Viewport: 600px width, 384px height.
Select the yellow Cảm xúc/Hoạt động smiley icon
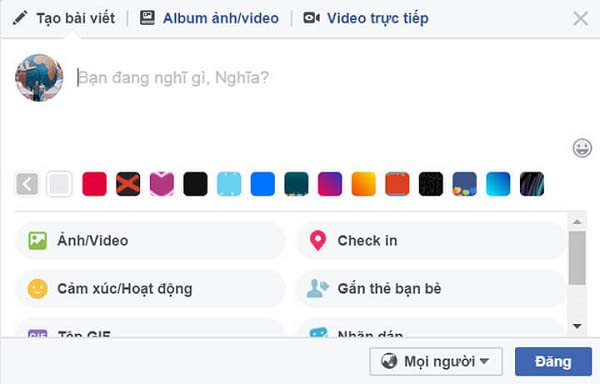pyautogui.click(x=38, y=288)
